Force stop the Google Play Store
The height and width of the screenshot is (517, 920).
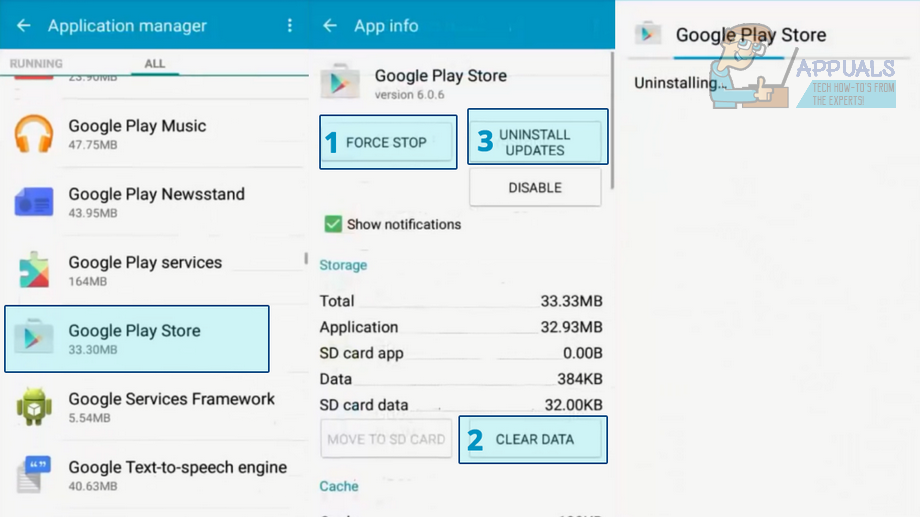point(388,142)
